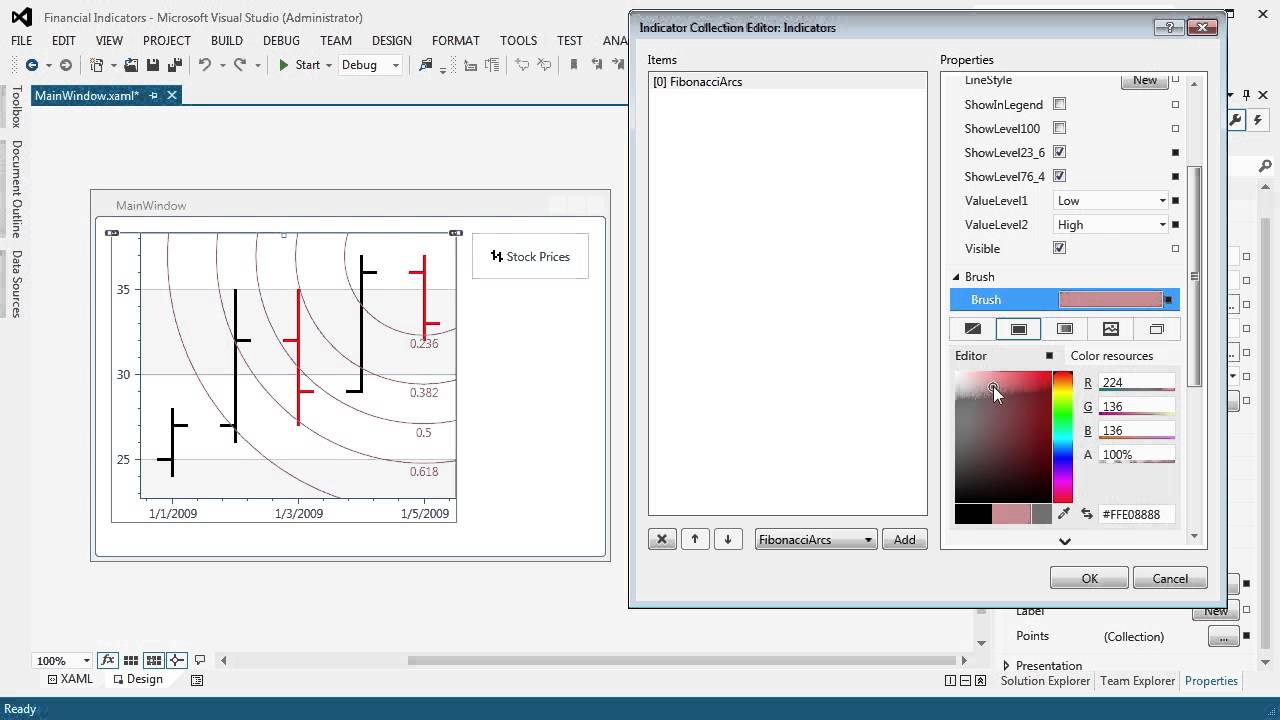Expand the Presentation category

pyautogui.click(x=1006, y=666)
